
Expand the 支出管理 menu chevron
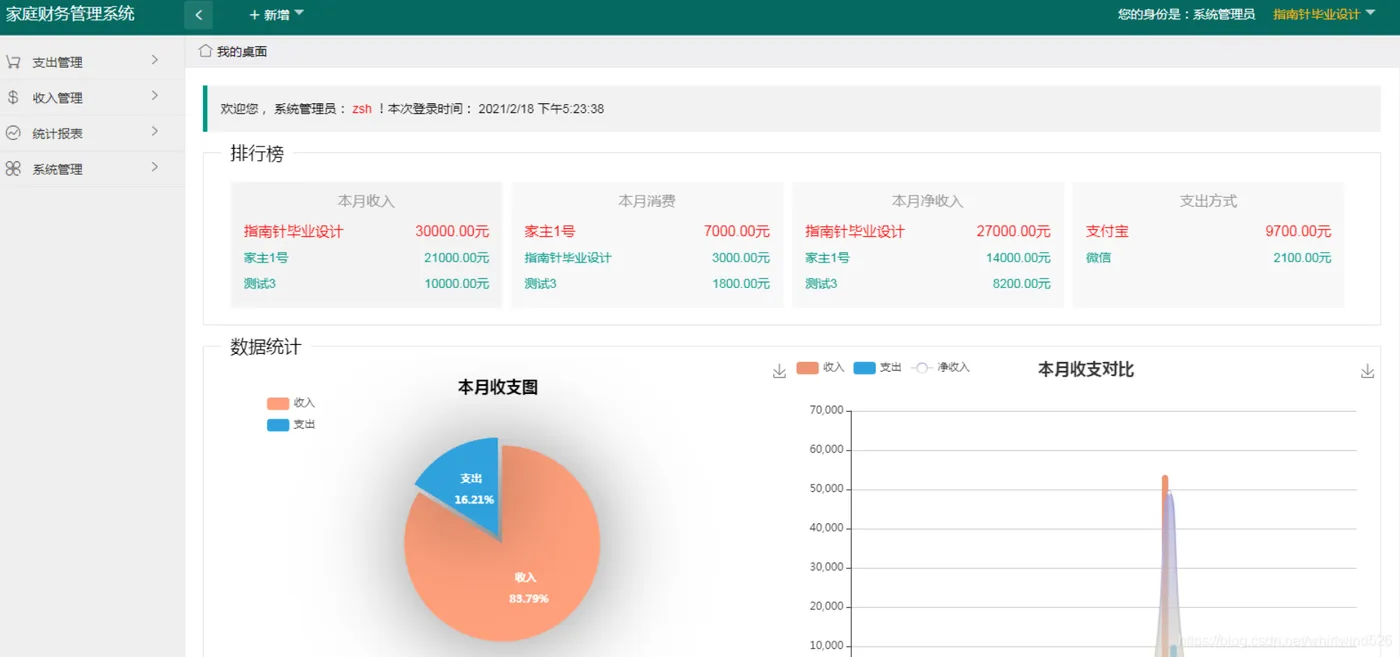click(x=155, y=61)
